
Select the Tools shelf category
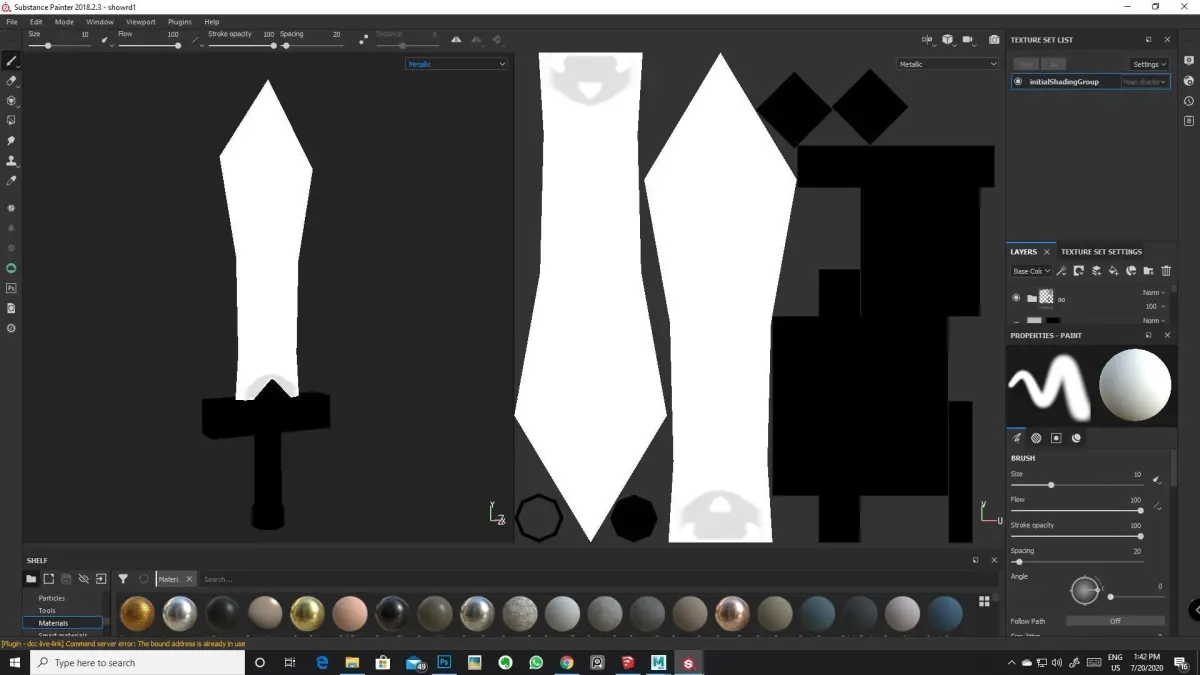click(47, 610)
